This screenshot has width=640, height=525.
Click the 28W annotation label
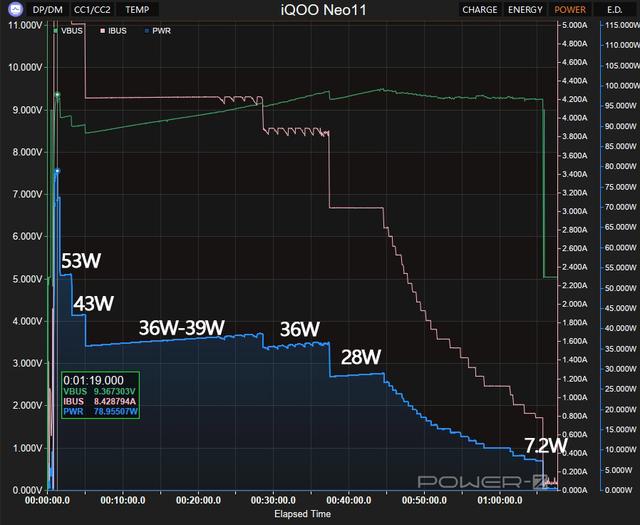[361, 357]
